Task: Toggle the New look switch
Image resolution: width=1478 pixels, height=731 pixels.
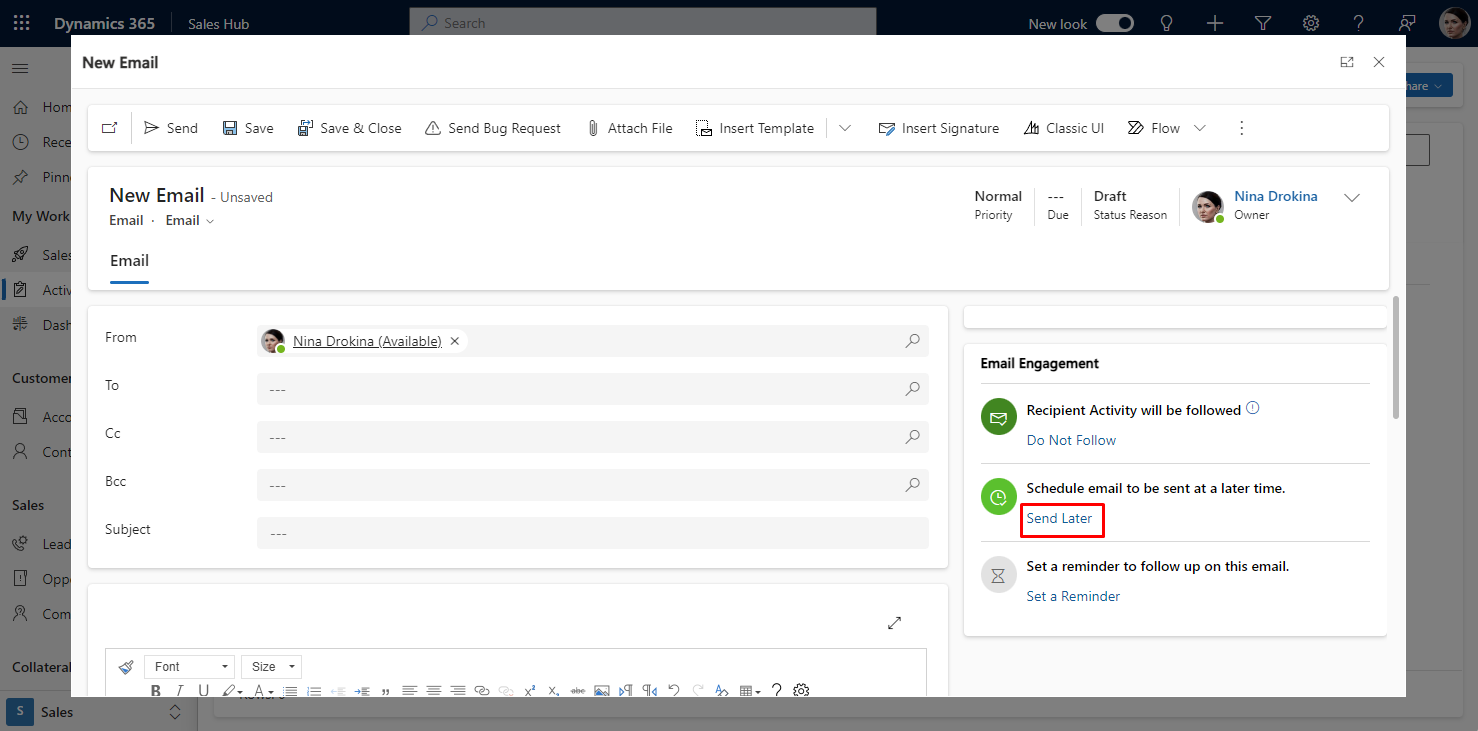Action: [x=1115, y=23]
